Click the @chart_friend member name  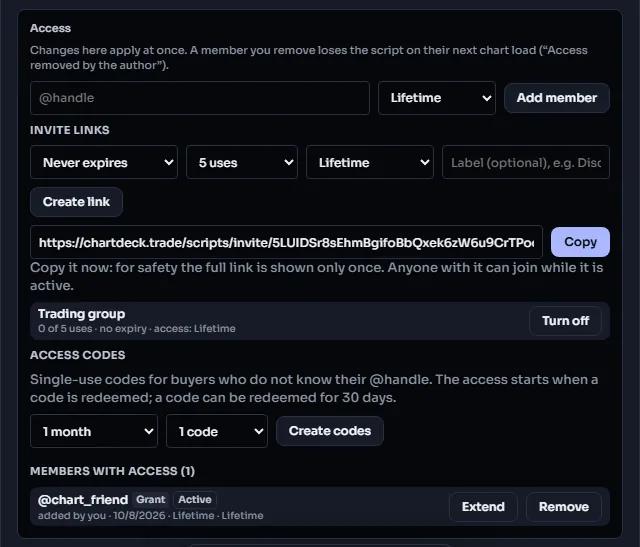tap(83, 500)
